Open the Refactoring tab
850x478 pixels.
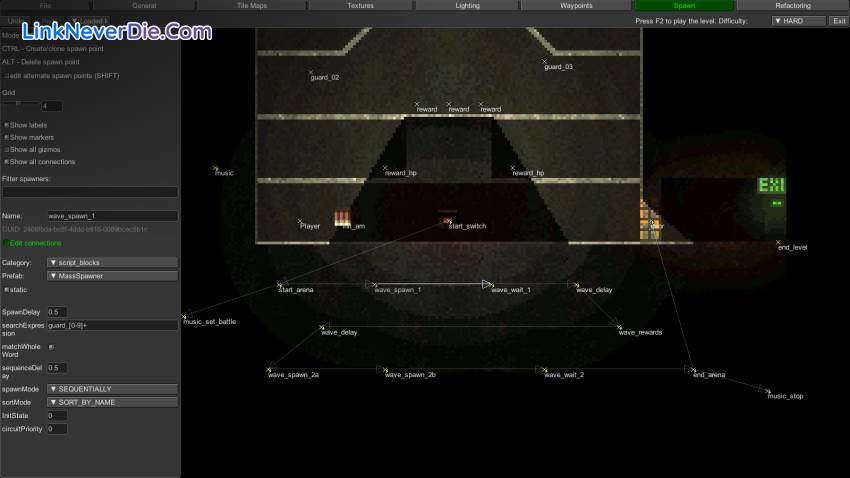click(x=793, y=5)
